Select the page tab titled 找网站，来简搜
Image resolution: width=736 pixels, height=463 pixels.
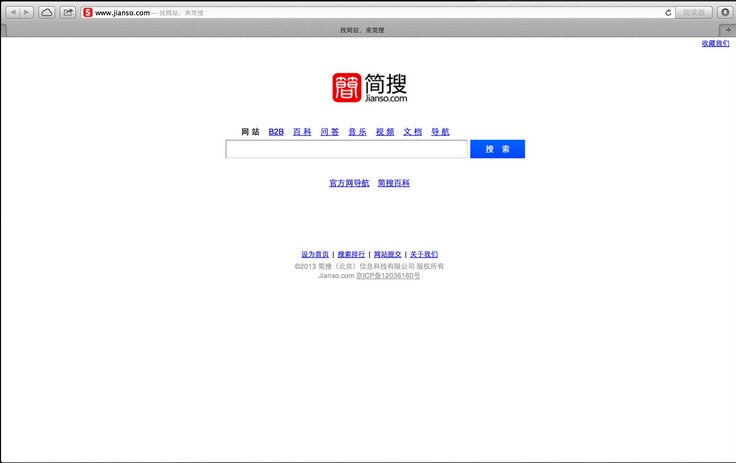tap(362, 30)
